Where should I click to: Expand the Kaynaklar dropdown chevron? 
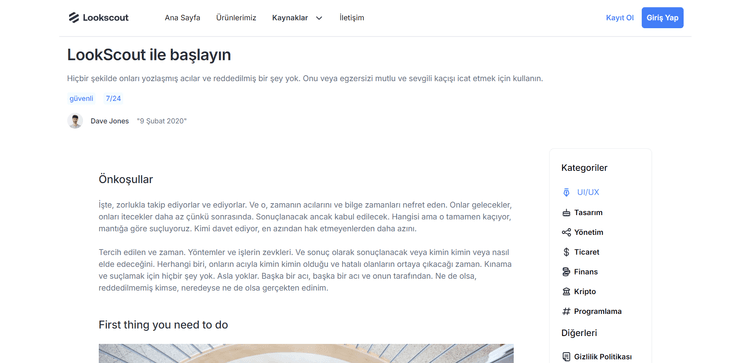pyautogui.click(x=319, y=18)
